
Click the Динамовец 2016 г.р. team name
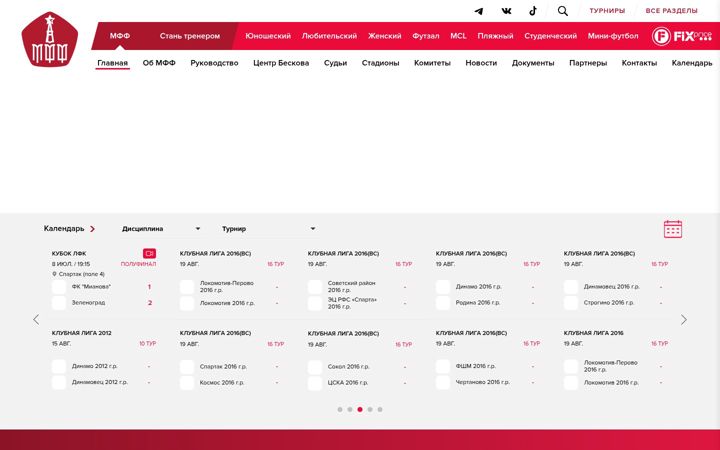tap(611, 287)
